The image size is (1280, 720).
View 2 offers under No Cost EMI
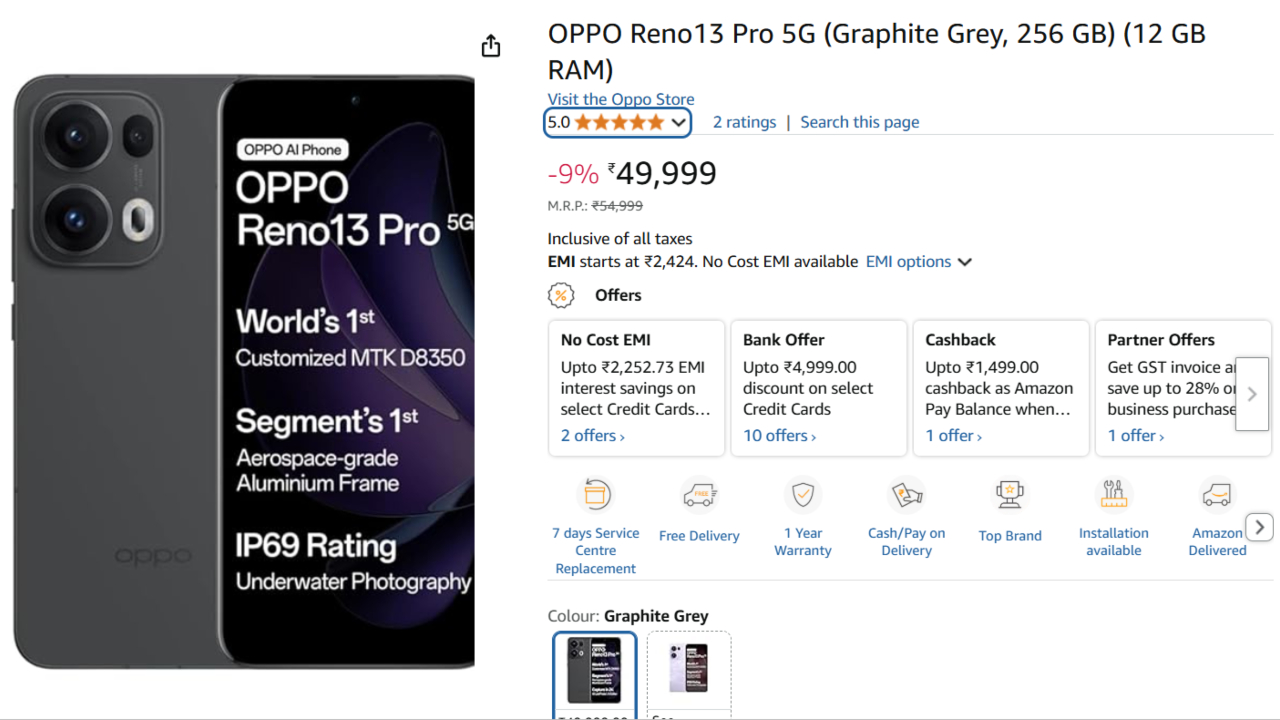(x=592, y=436)
